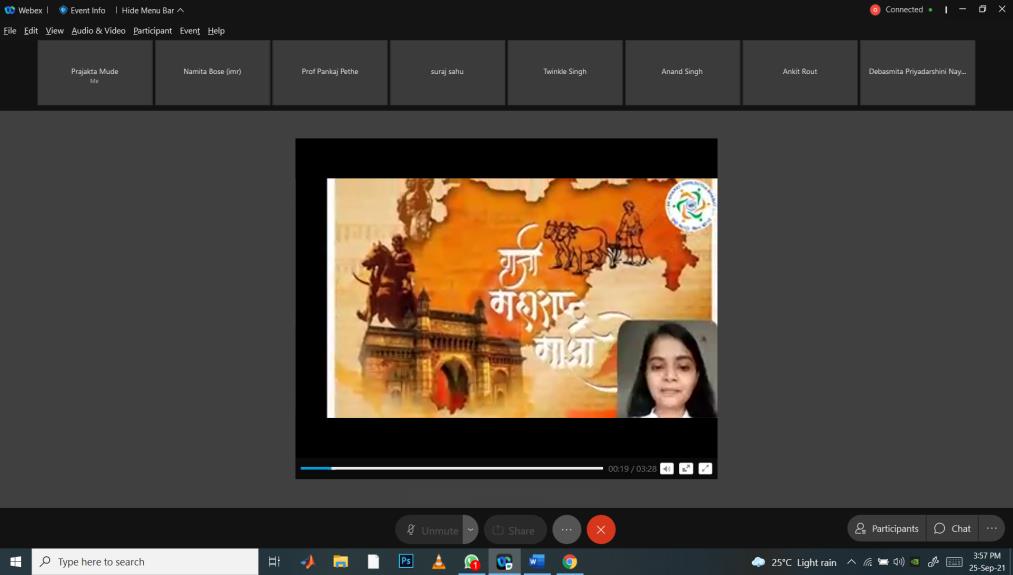Open WhatsApp from the taskbar
The height and width of the screenshot is (575, 1013).
tap(472, 561)
